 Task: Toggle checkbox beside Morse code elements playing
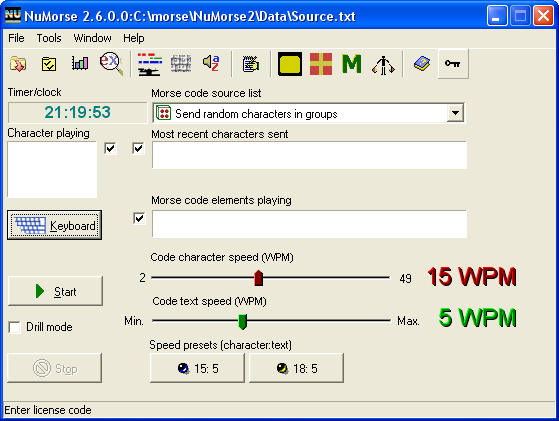pyautogui.click(x=139, y=218)
